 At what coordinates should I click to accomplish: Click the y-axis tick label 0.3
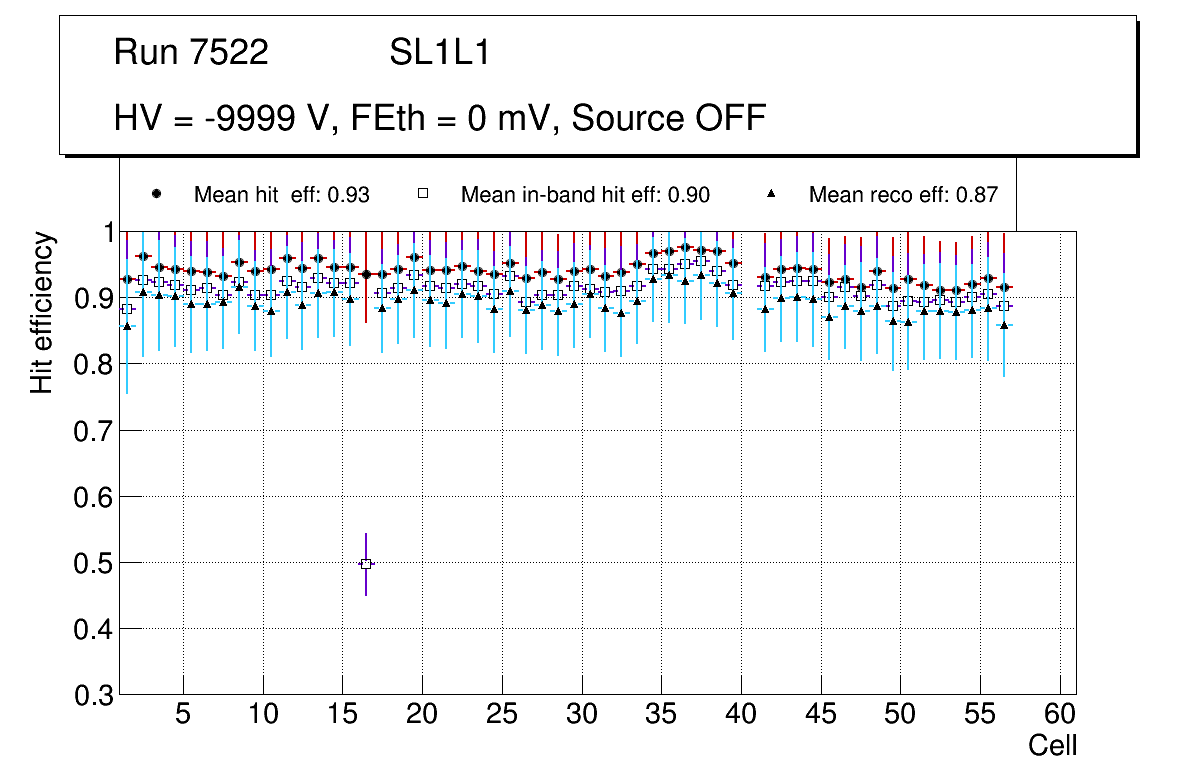92,695
